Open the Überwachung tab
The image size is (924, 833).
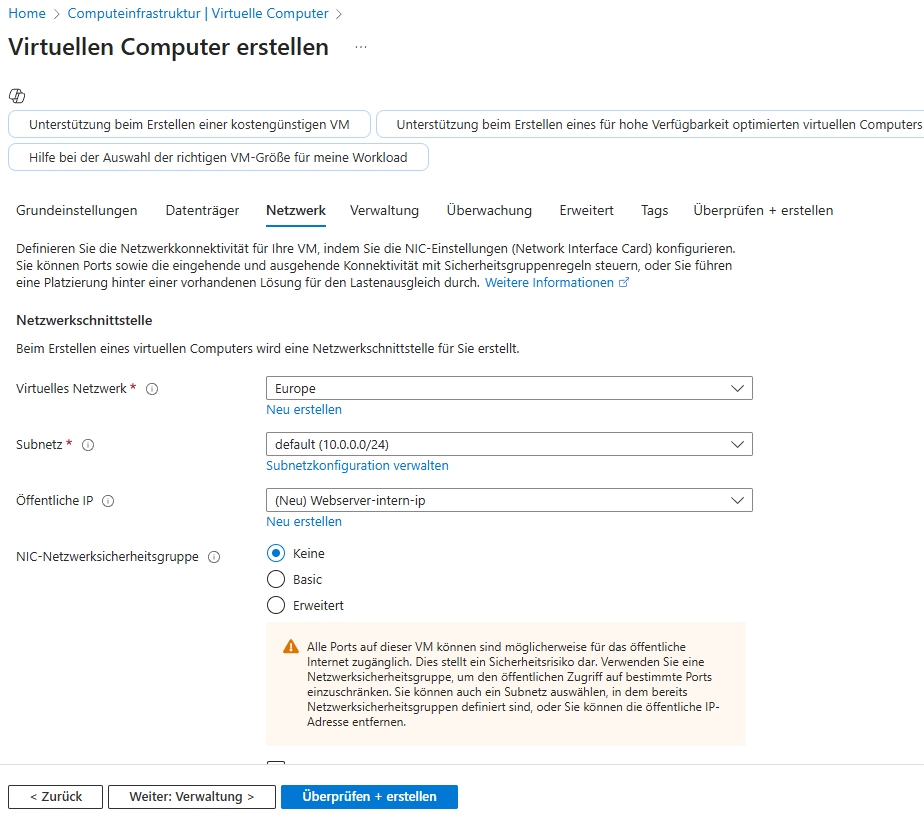[x=489, y=210]
